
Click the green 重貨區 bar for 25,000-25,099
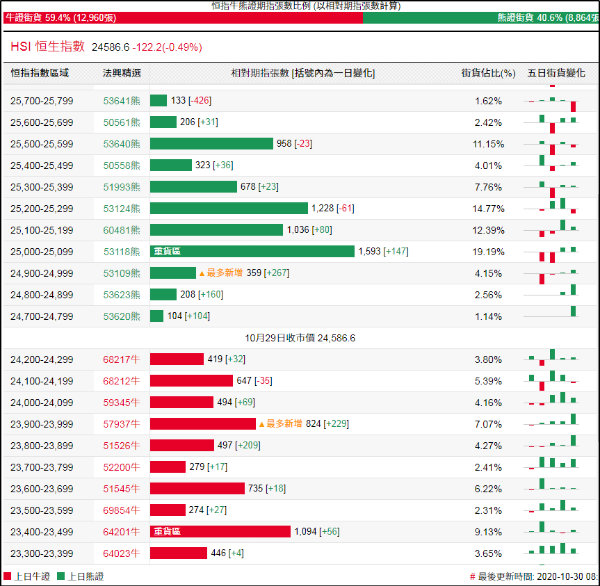tap(252, 251)
